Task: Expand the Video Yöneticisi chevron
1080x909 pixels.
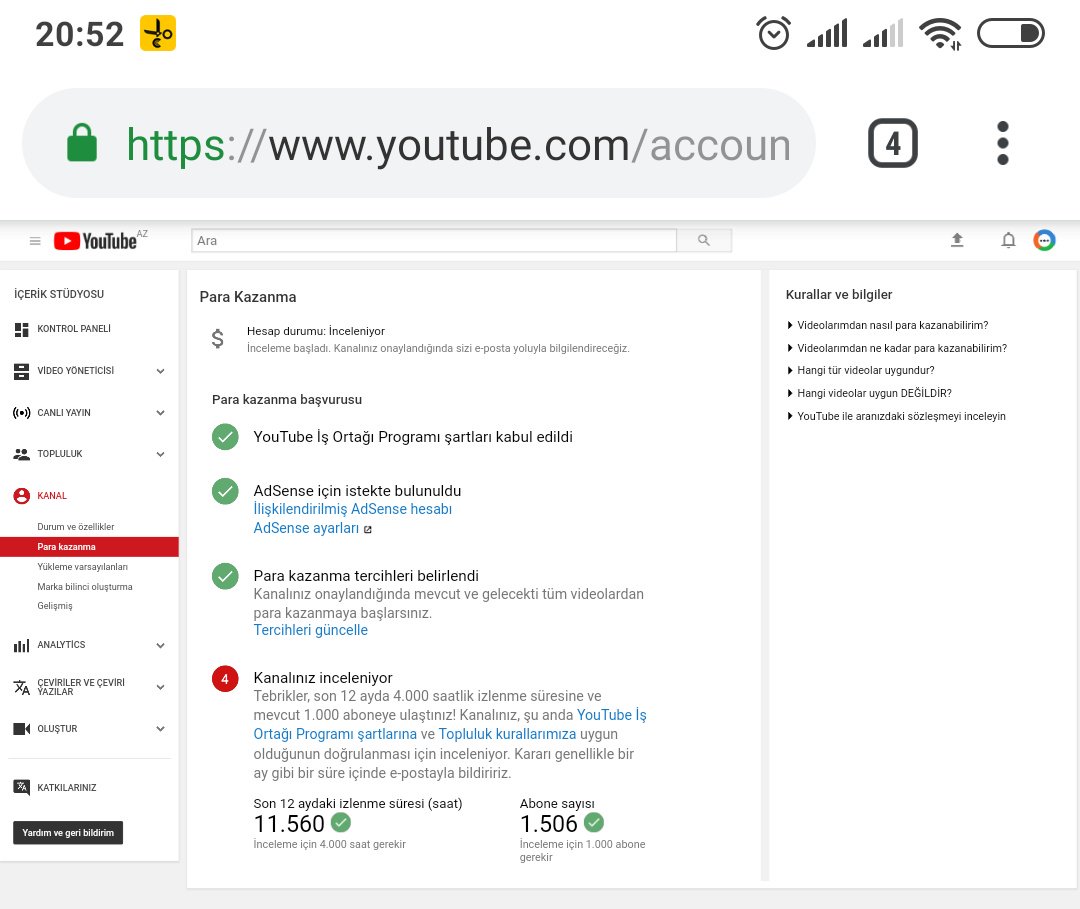Action: click(160, 371)
